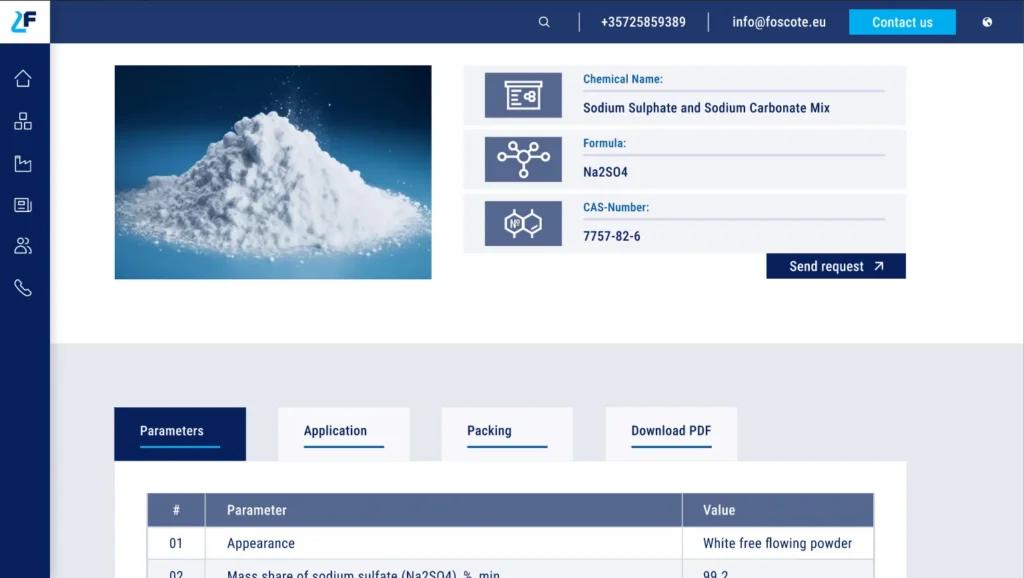This screenshot has height=578, width=1024.
Task: Click the white powder product image
Action: coord(273,172)
